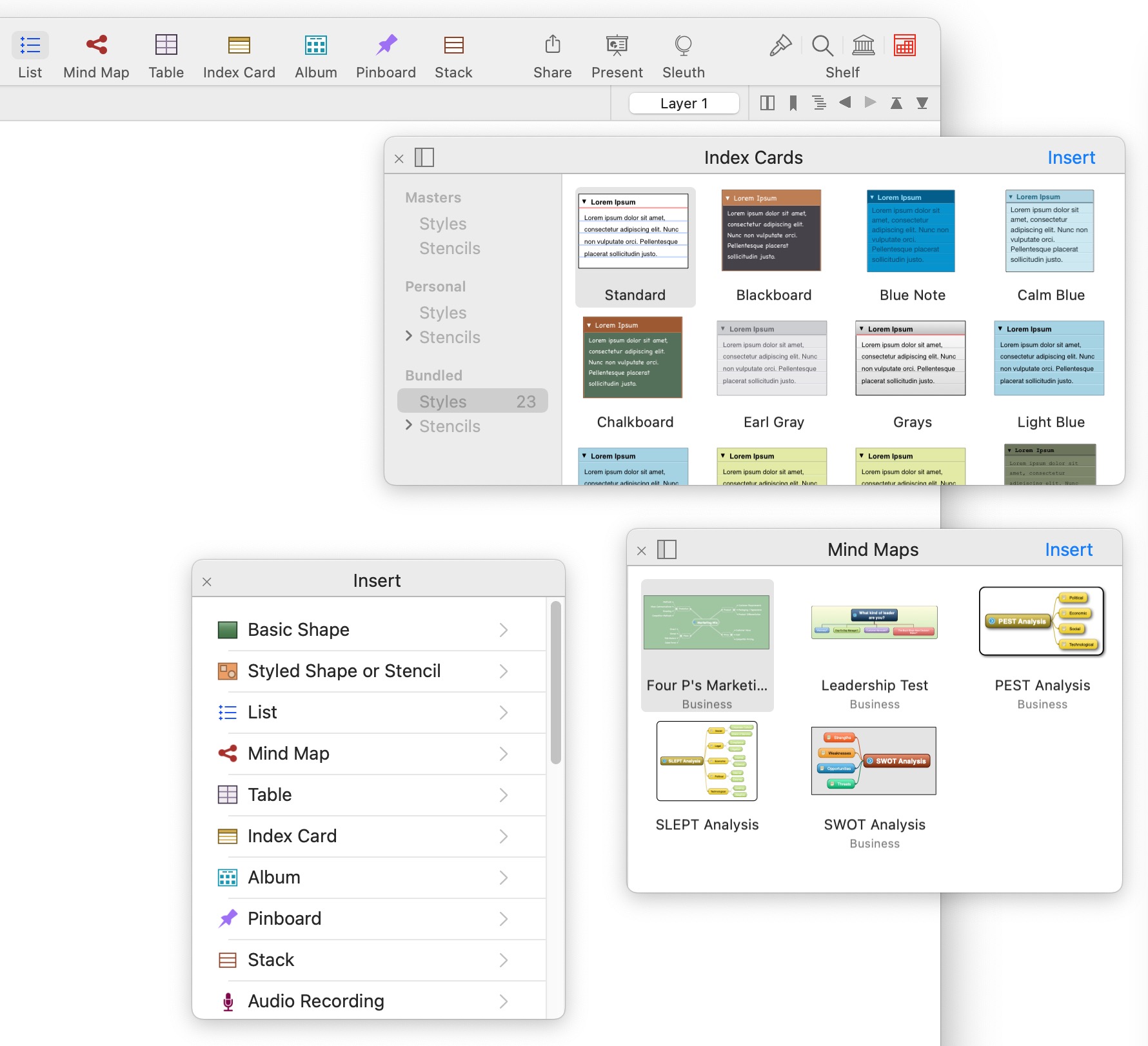Toggle split view icon next to Layer 1
Viewport: 1148px width, 1046px height.
(x=767, y=103)
